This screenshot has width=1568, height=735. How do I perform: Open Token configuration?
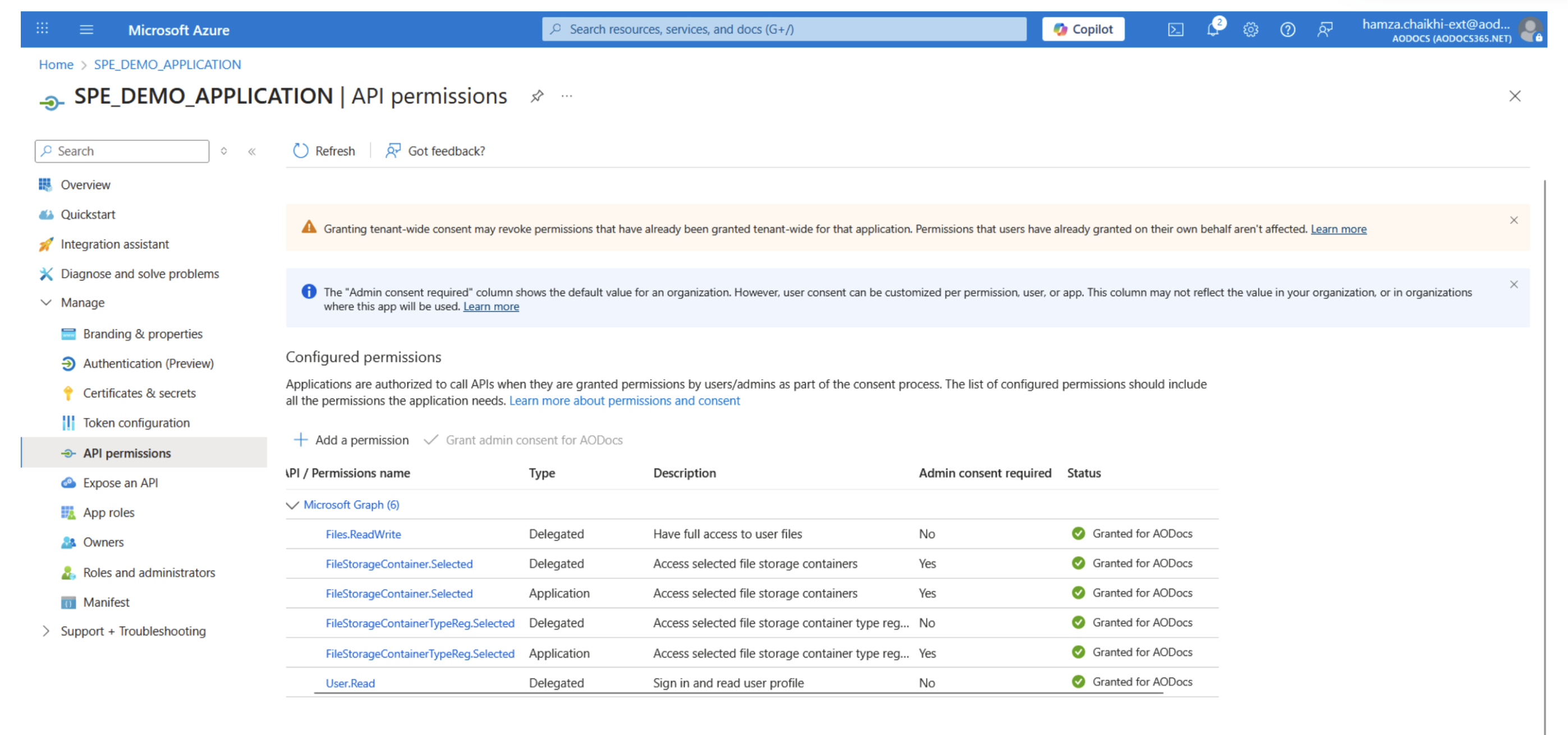click(x=136, y=423)
